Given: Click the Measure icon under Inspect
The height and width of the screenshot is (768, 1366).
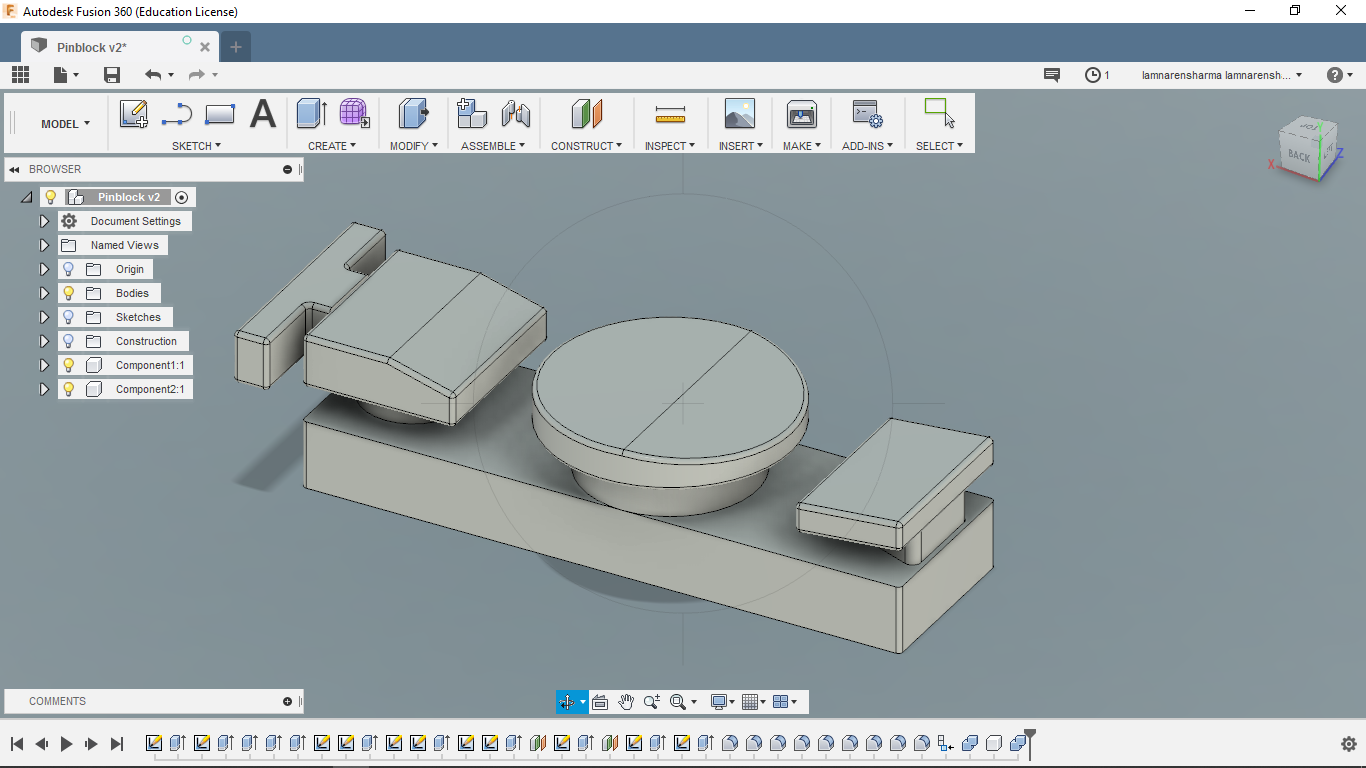Looking at the screenshot, I should 669,114.
